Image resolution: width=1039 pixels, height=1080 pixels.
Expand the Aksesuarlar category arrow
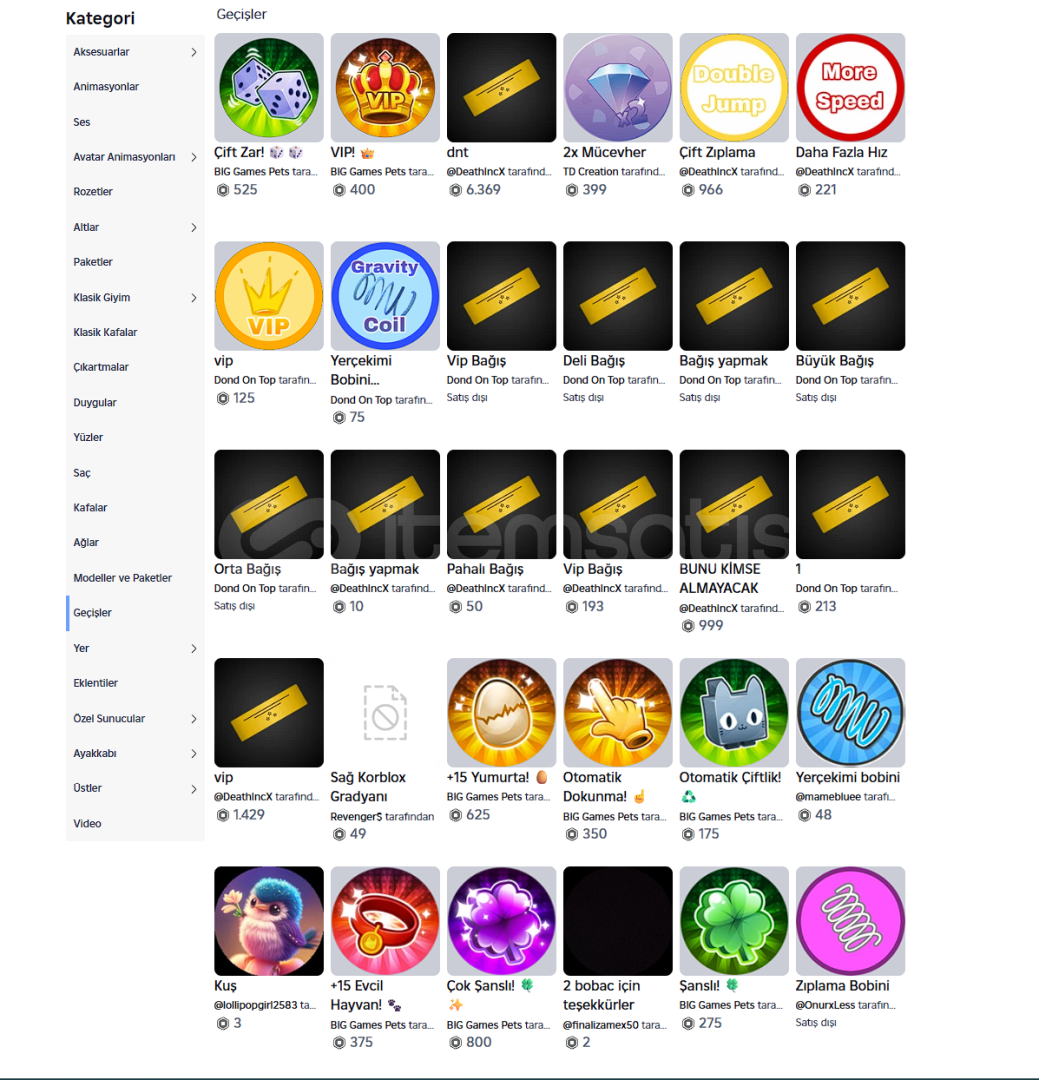pos(194,52)
